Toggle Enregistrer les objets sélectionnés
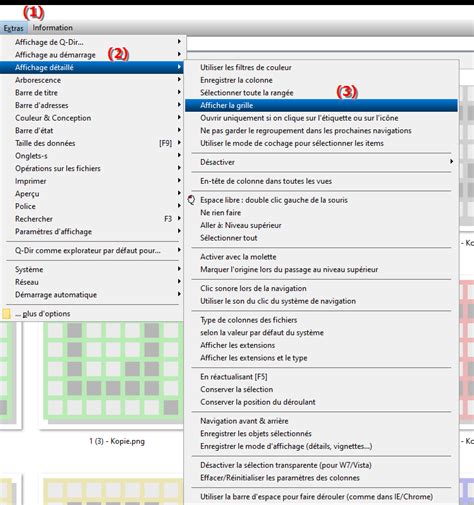The width and height of the screenshot is (474, 505). 322,434
